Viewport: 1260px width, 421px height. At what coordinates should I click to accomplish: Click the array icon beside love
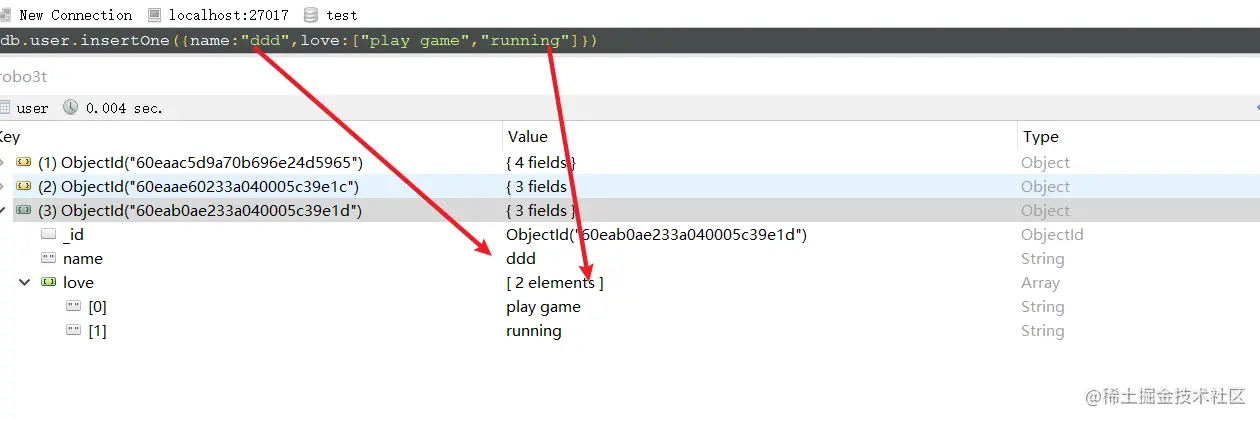pyautogui.click(x=49, y=283)
